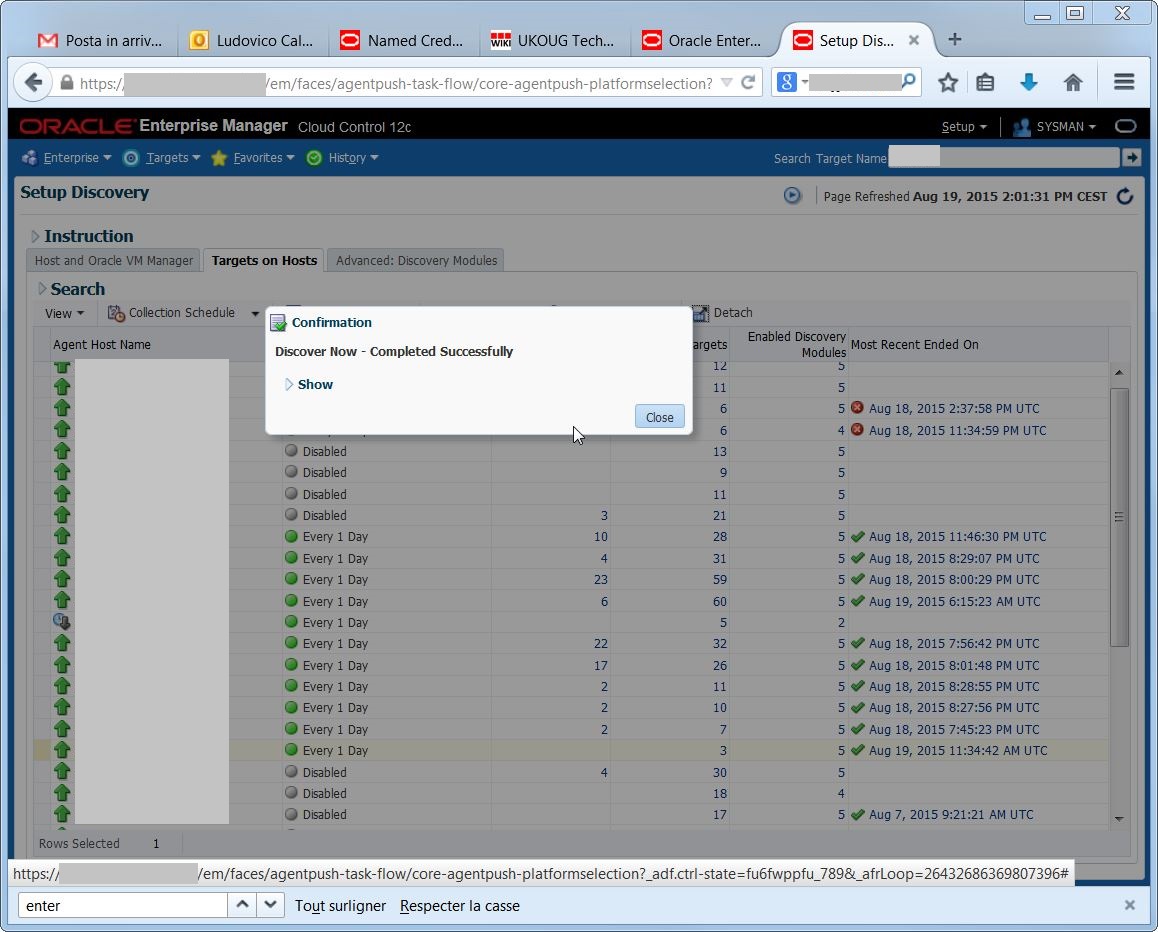Reload the page from the address bar
Viewport: 1158px width, 932px height.
[748, 83]
